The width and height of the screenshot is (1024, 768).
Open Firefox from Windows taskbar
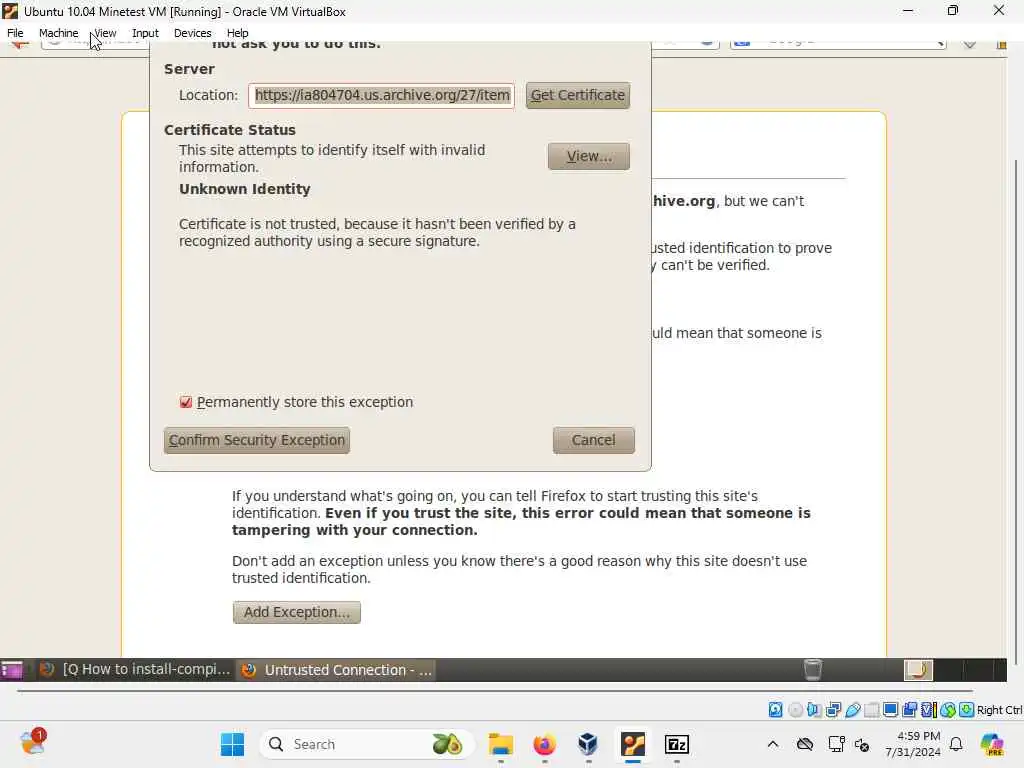544,744
